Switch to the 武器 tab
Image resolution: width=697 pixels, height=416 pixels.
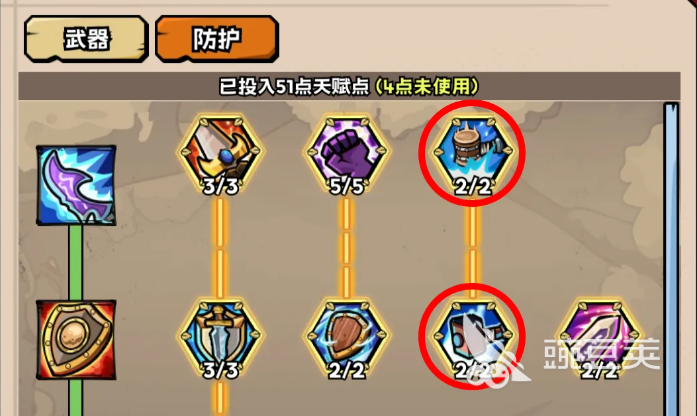tap(86, 39)
